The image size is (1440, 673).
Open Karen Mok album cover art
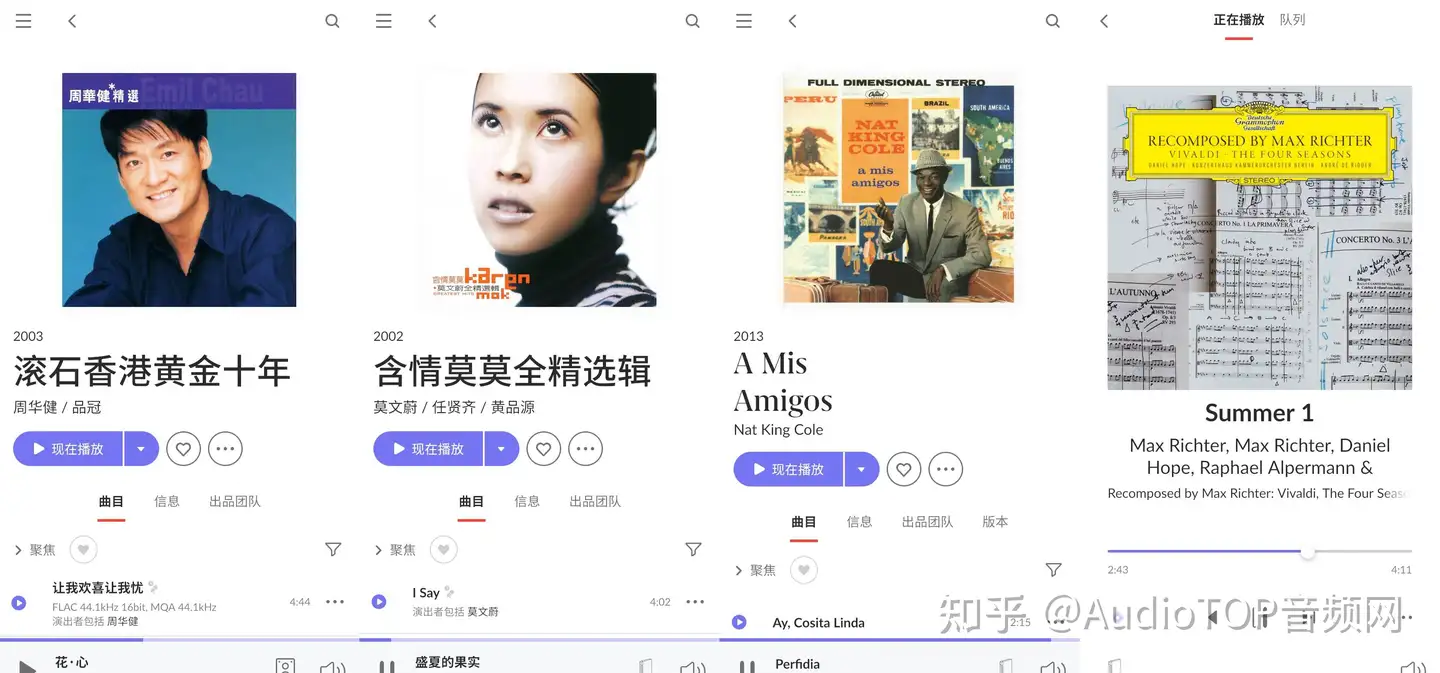539,189
